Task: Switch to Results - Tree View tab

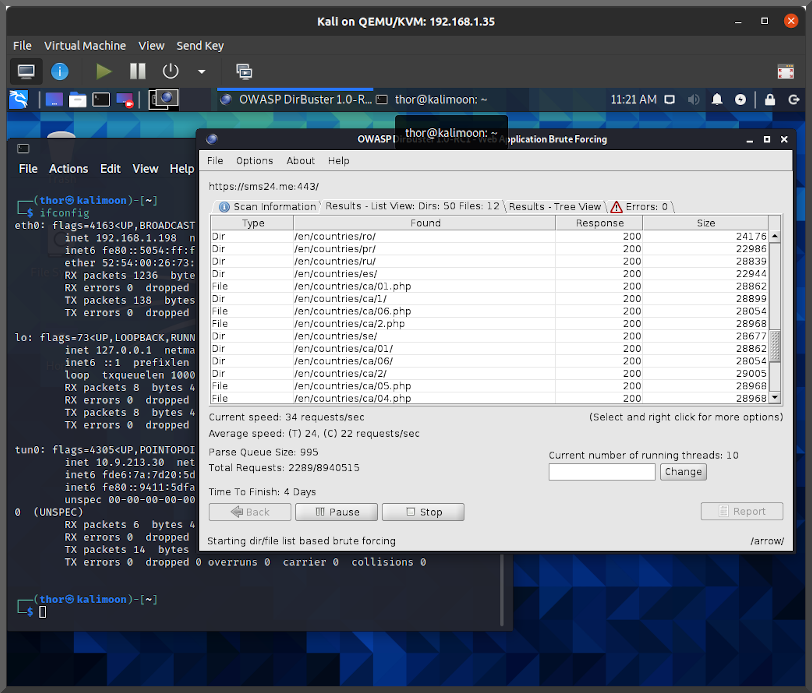Action: [x=554, y=206]
